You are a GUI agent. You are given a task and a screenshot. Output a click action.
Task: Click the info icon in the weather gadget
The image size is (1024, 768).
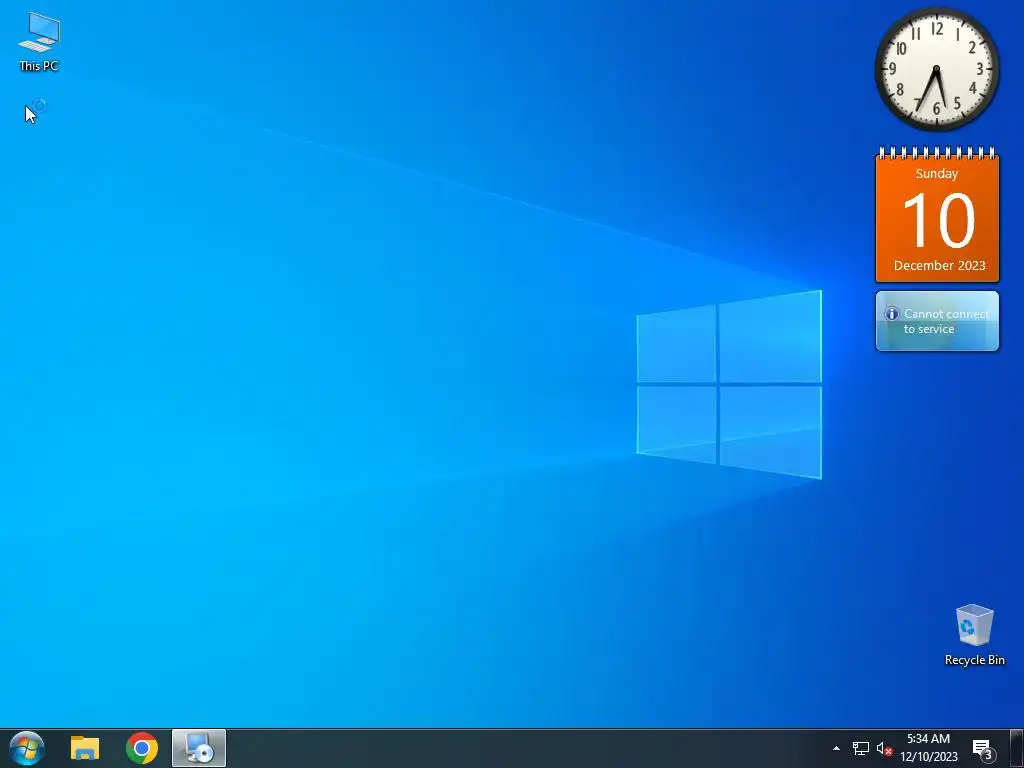pos(891,314)
